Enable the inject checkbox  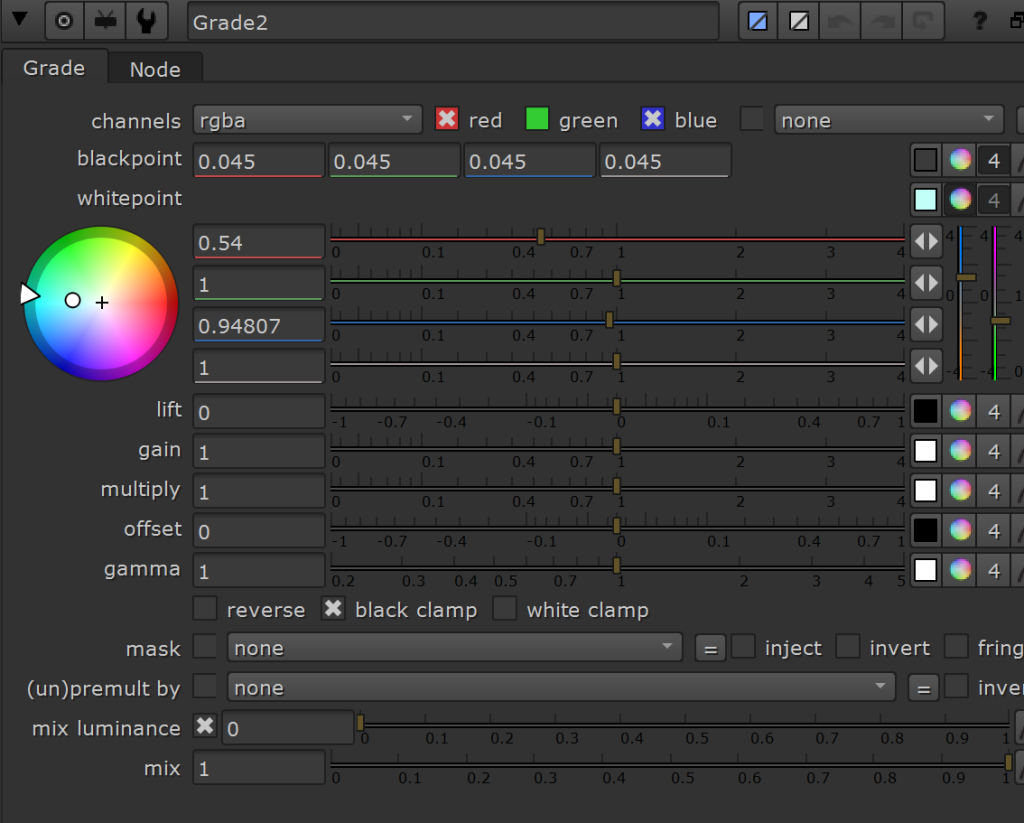coord(743,647)
